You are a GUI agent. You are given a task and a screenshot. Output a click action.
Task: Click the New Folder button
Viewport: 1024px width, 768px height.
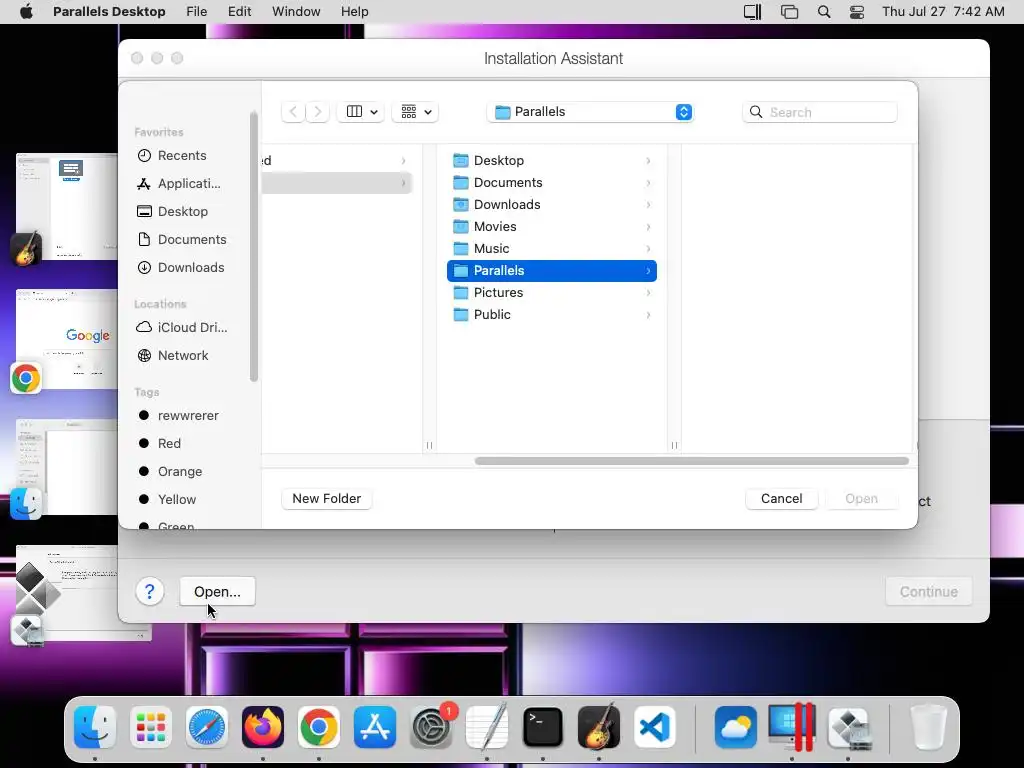[327, 499]
